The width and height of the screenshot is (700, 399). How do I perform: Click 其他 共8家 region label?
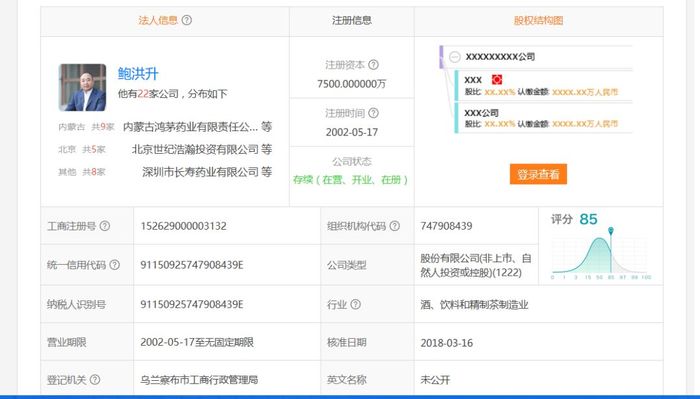click(x=82, y=172)
